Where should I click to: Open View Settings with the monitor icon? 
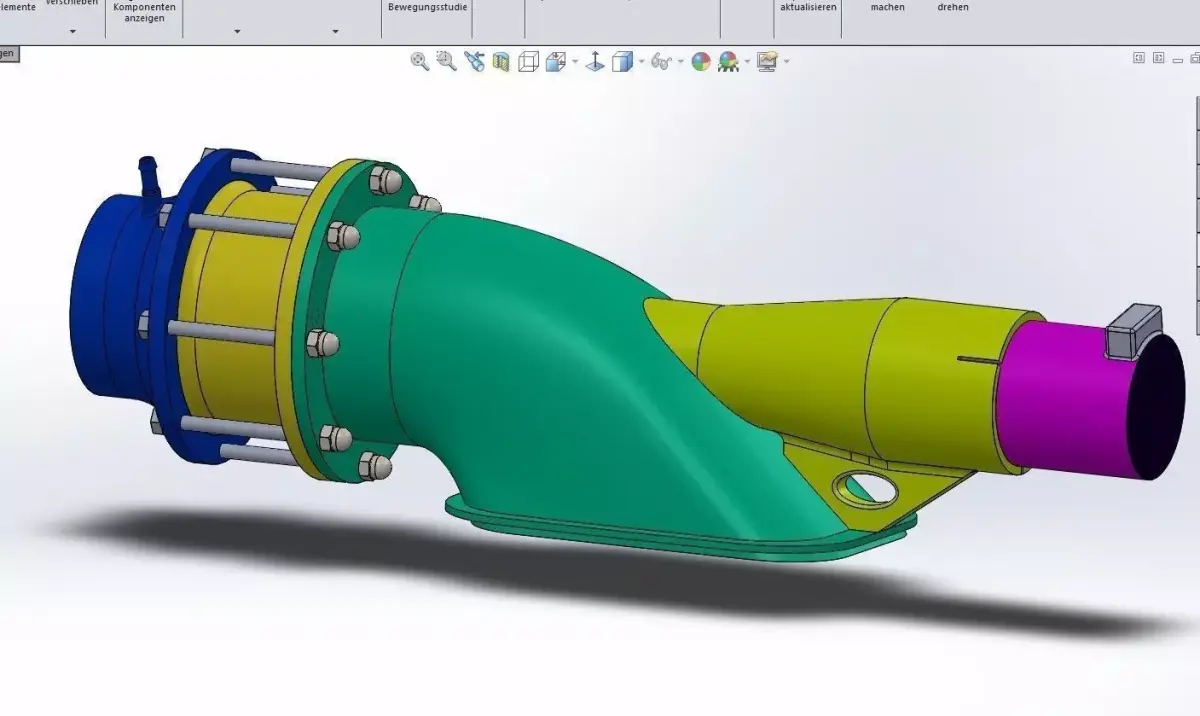pyautogui.click(x=766, y=62)
